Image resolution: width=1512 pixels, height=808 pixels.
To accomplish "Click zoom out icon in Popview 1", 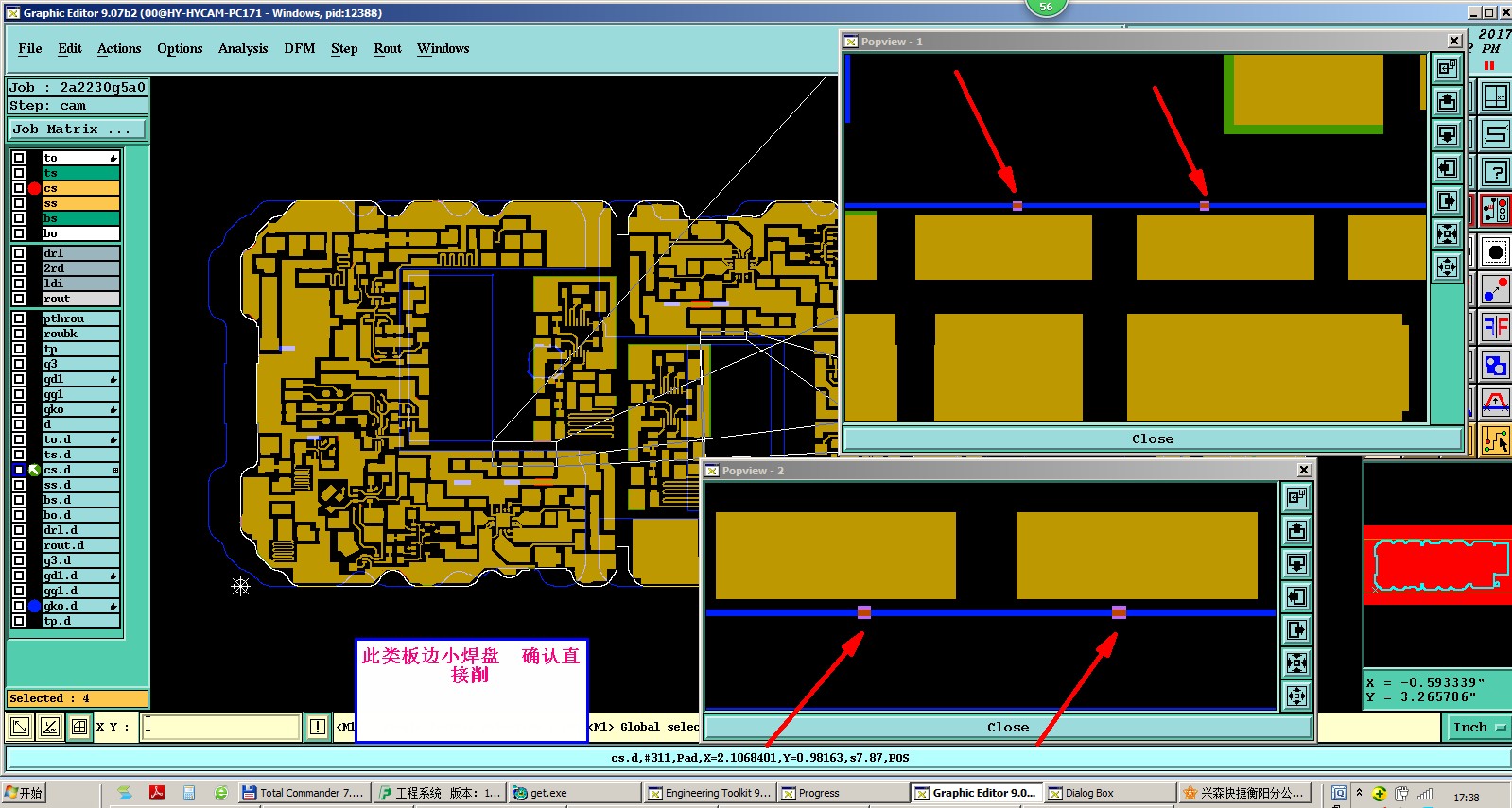I will [x=1447, y=267].
